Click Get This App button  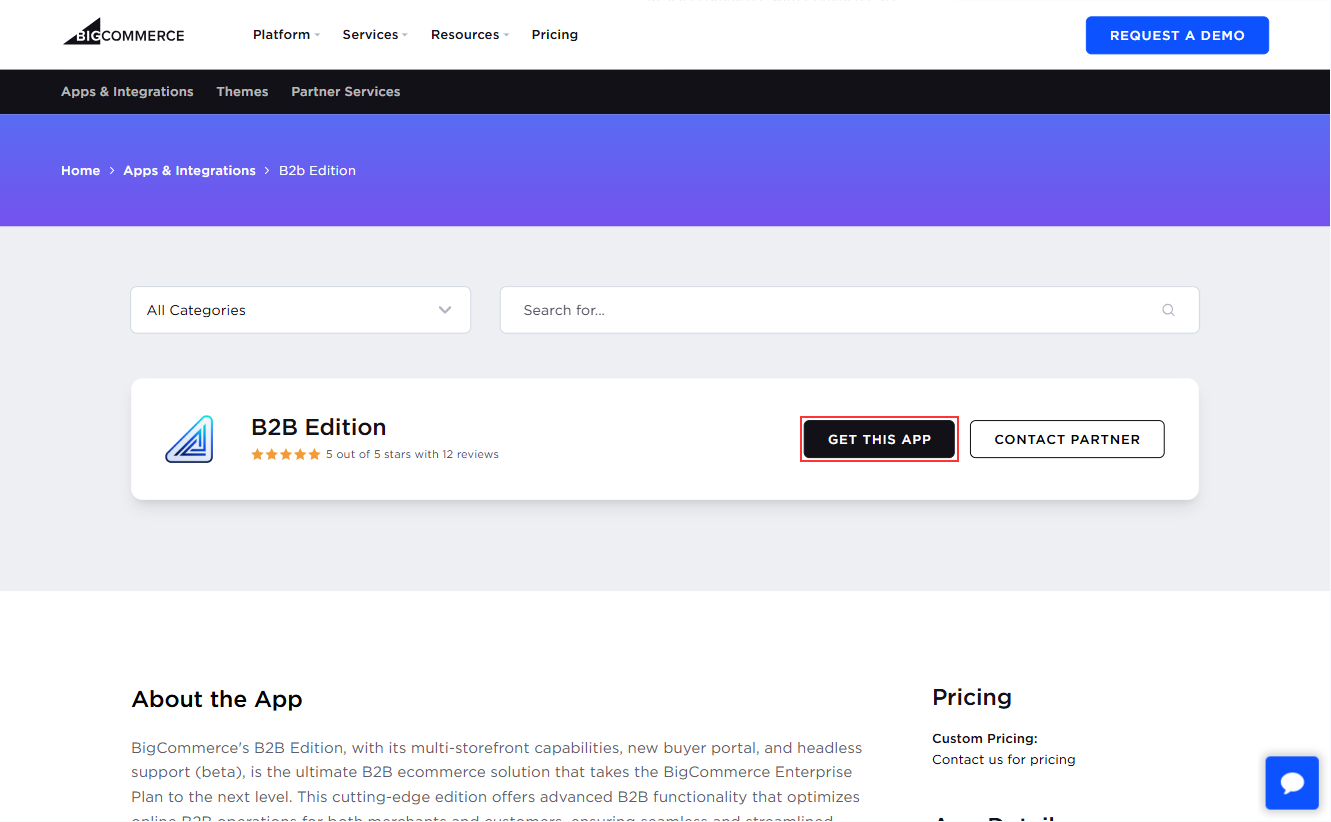(879, 439)
